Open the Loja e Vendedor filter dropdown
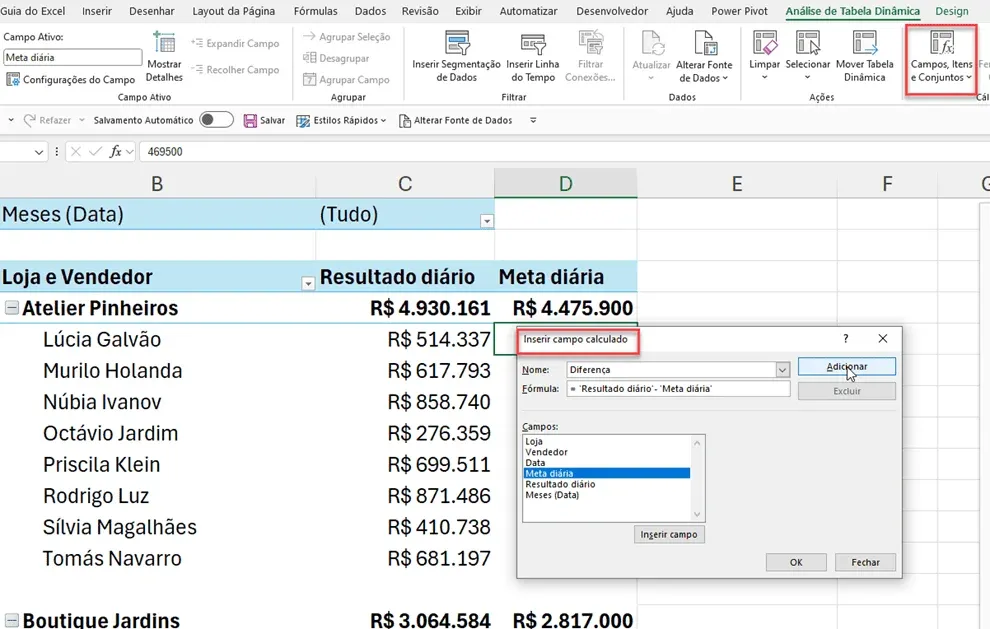990x629 pixels. pyautogui.click(x=307, y=284)
